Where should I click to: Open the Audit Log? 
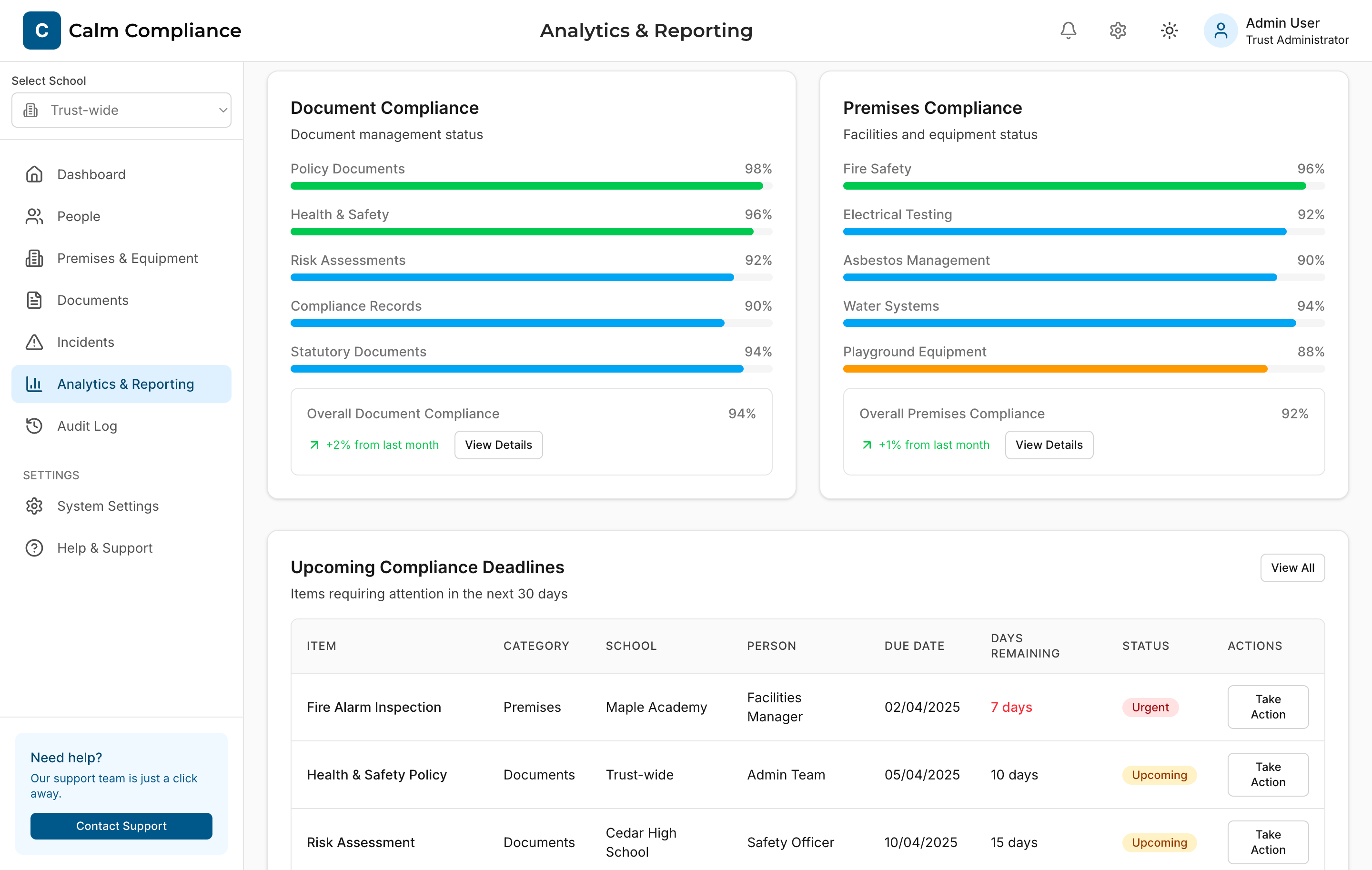click(121, 425)
